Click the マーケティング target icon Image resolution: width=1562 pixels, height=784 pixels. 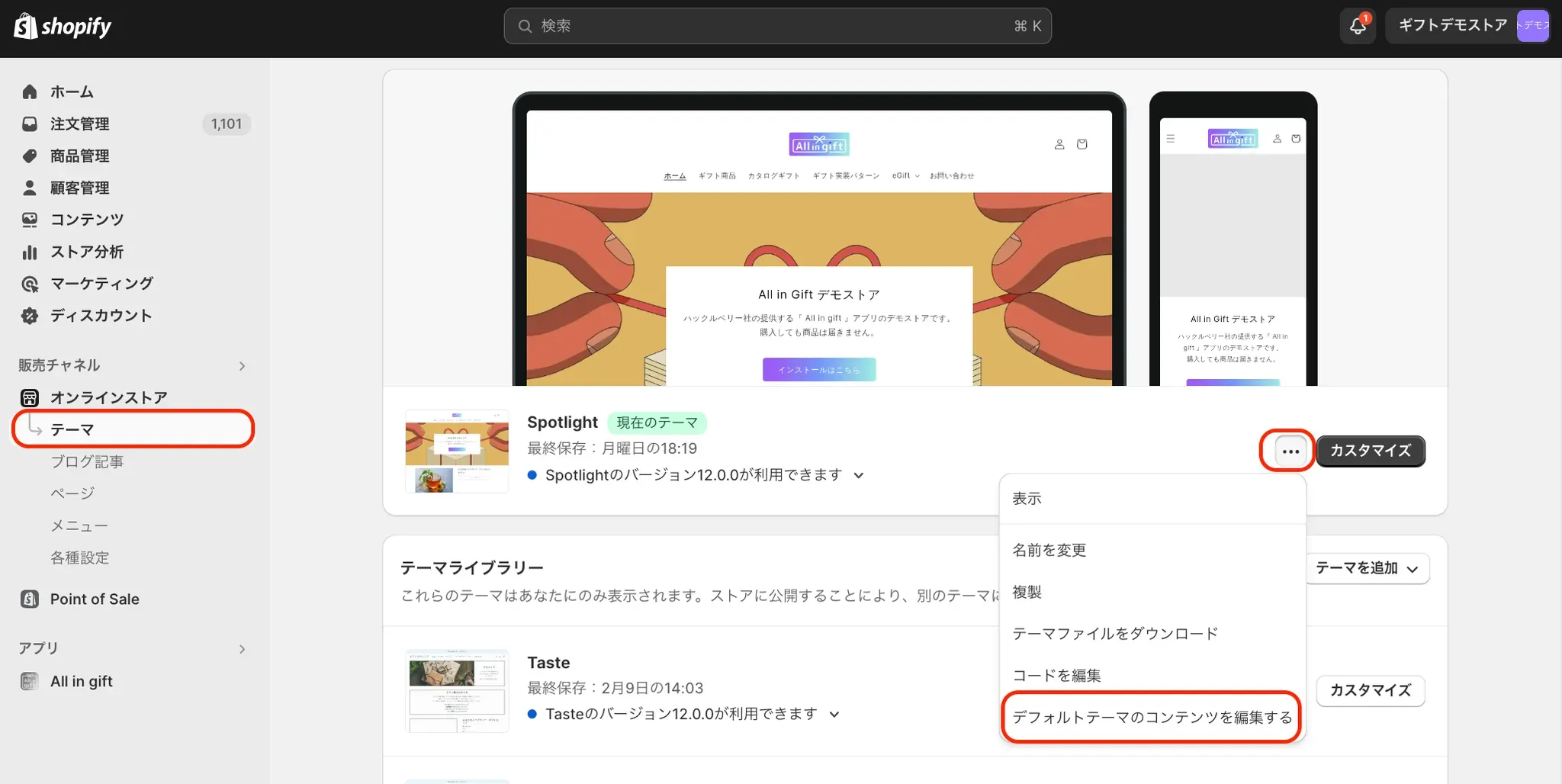pyautogui.click(x=30, y=284)
